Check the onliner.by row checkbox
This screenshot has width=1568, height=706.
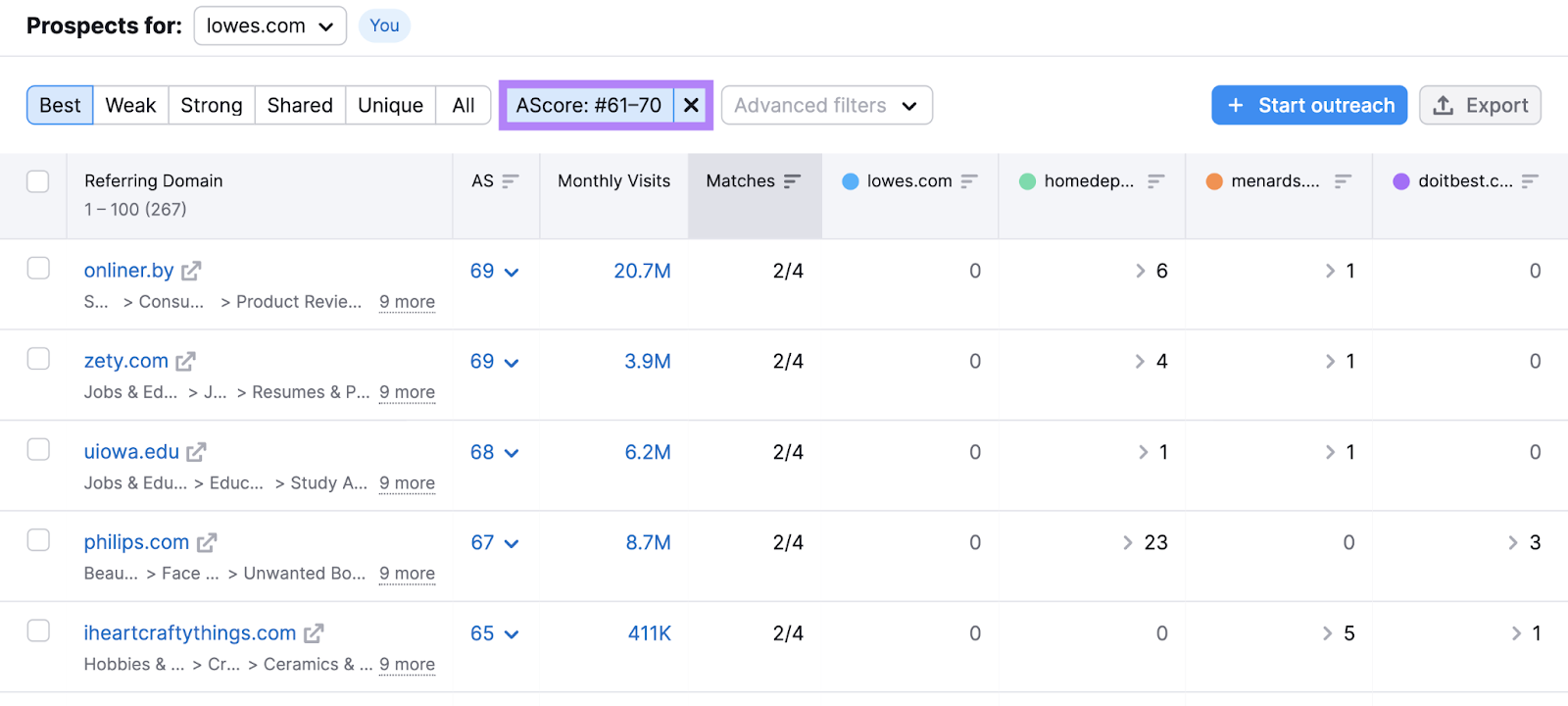point(38,269)
